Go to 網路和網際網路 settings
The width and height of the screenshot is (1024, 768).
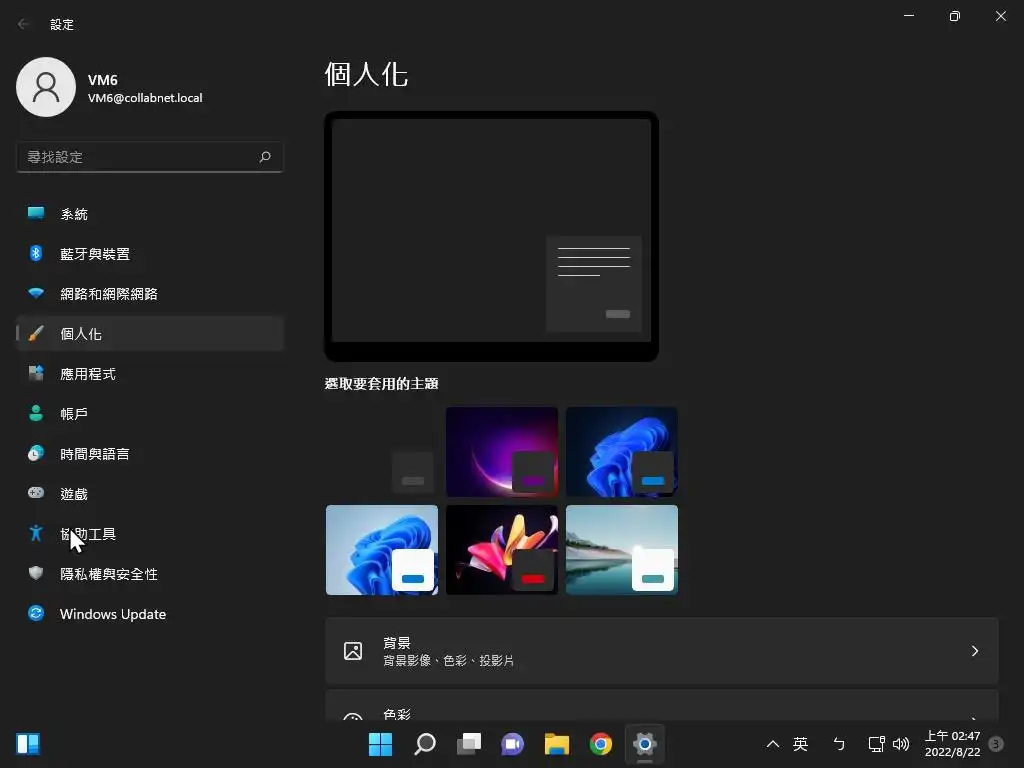[150, 294]
